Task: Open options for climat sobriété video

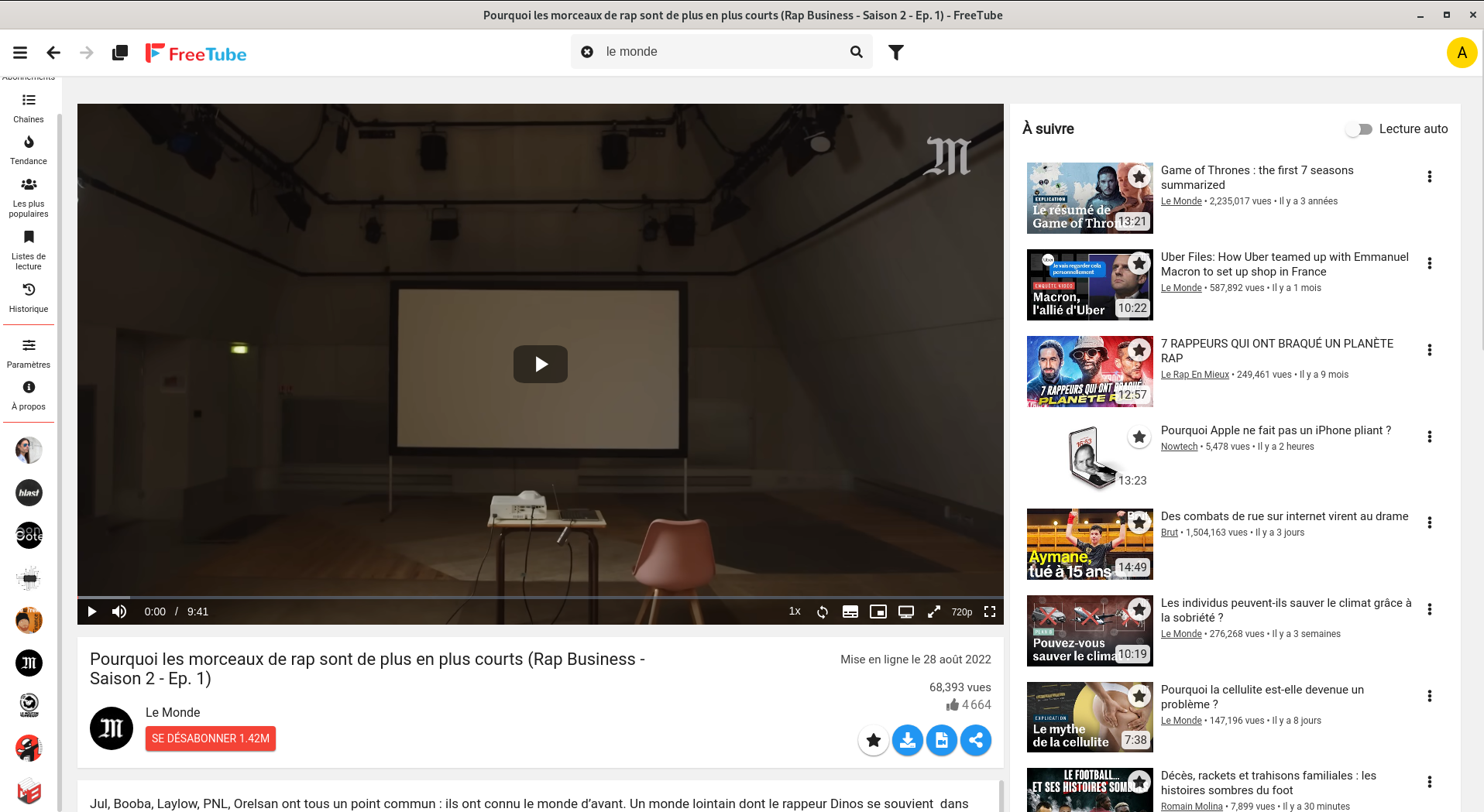Action: pos(1430,609)
